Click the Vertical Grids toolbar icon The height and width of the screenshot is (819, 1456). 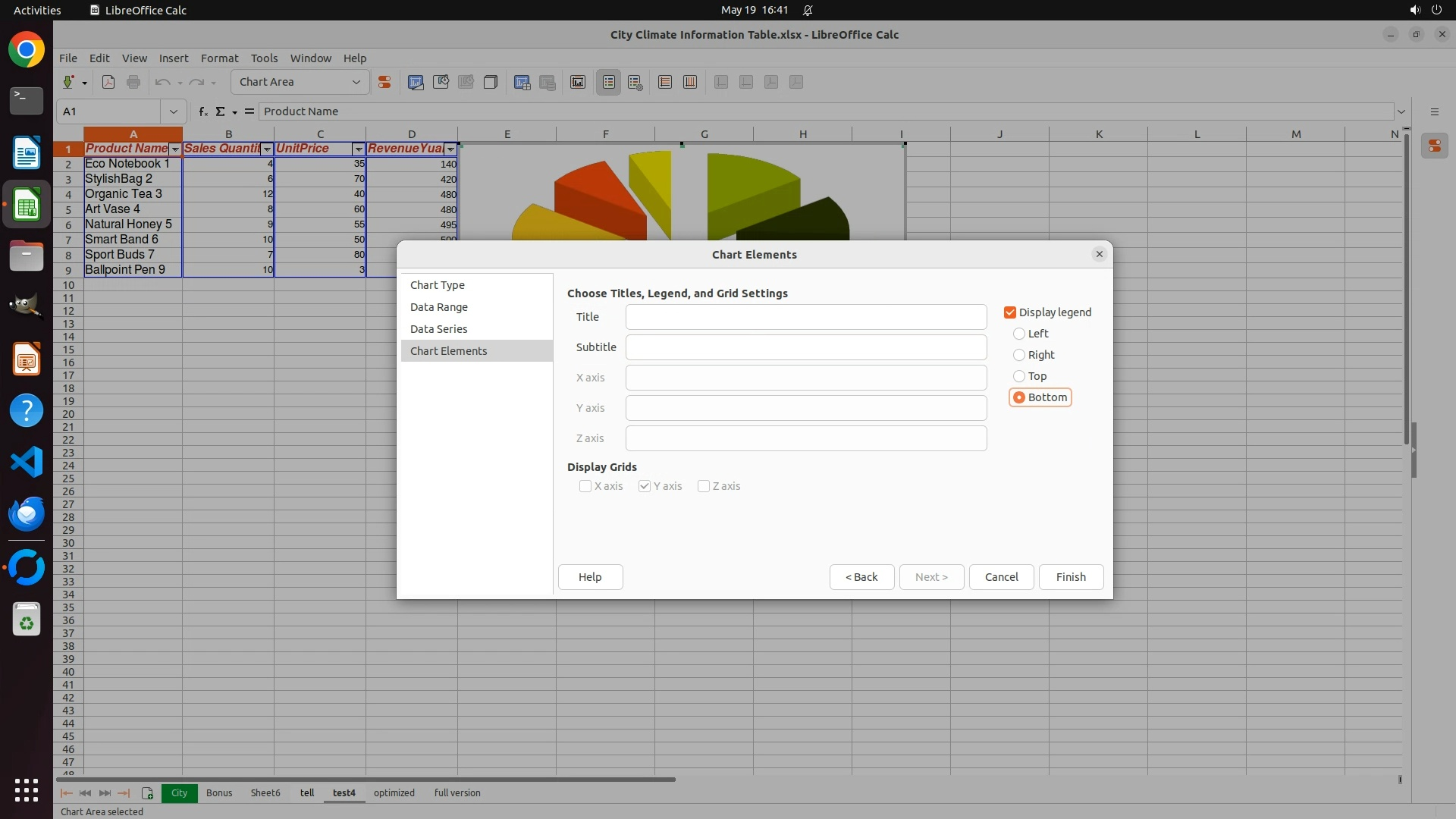tap(690, 82)
